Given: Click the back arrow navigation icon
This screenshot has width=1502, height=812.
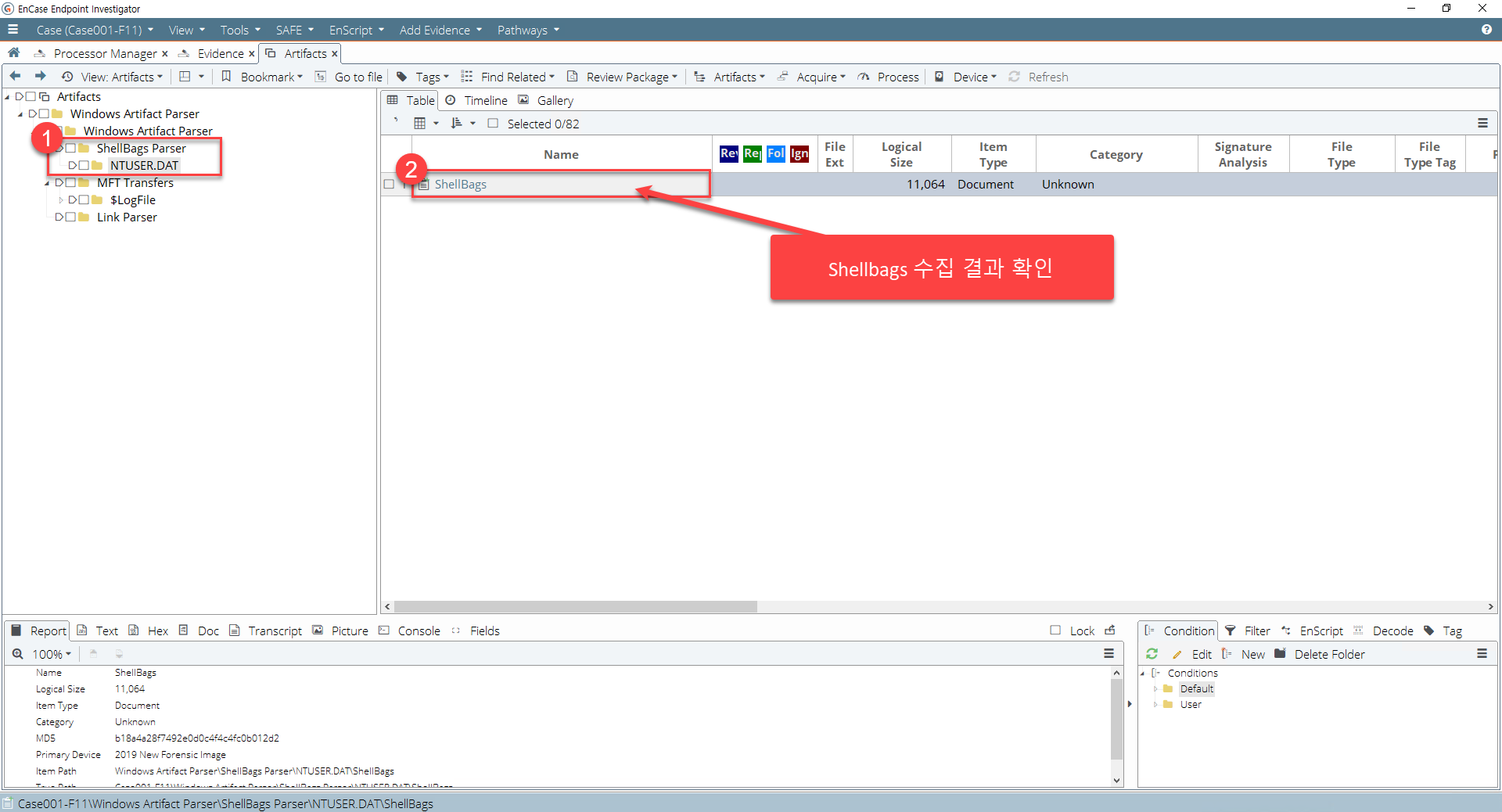Looking at the screenshot, I should (x=15, y=76).
